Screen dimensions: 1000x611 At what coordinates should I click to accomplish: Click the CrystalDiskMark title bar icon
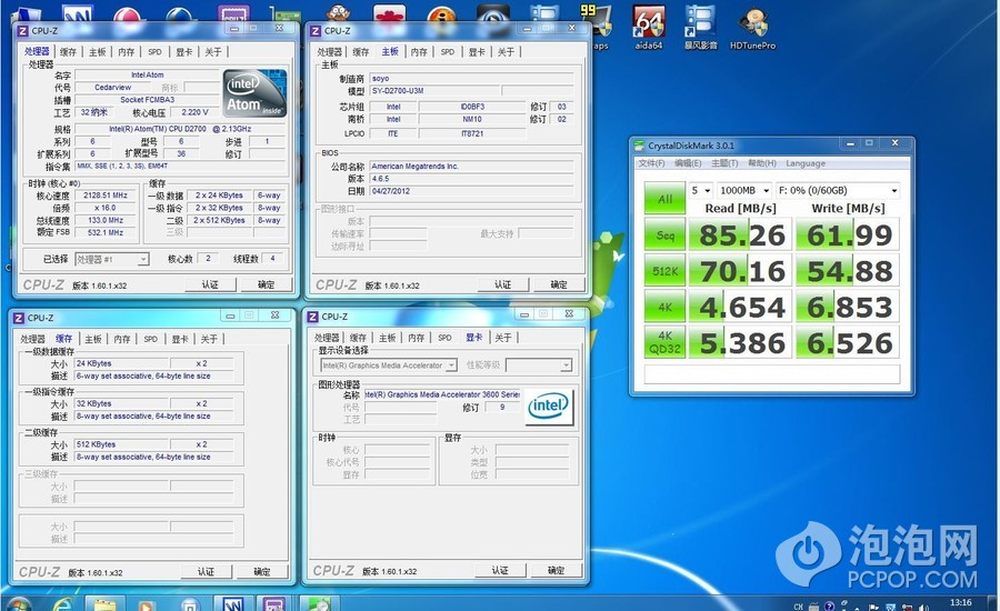click(640, 145)
